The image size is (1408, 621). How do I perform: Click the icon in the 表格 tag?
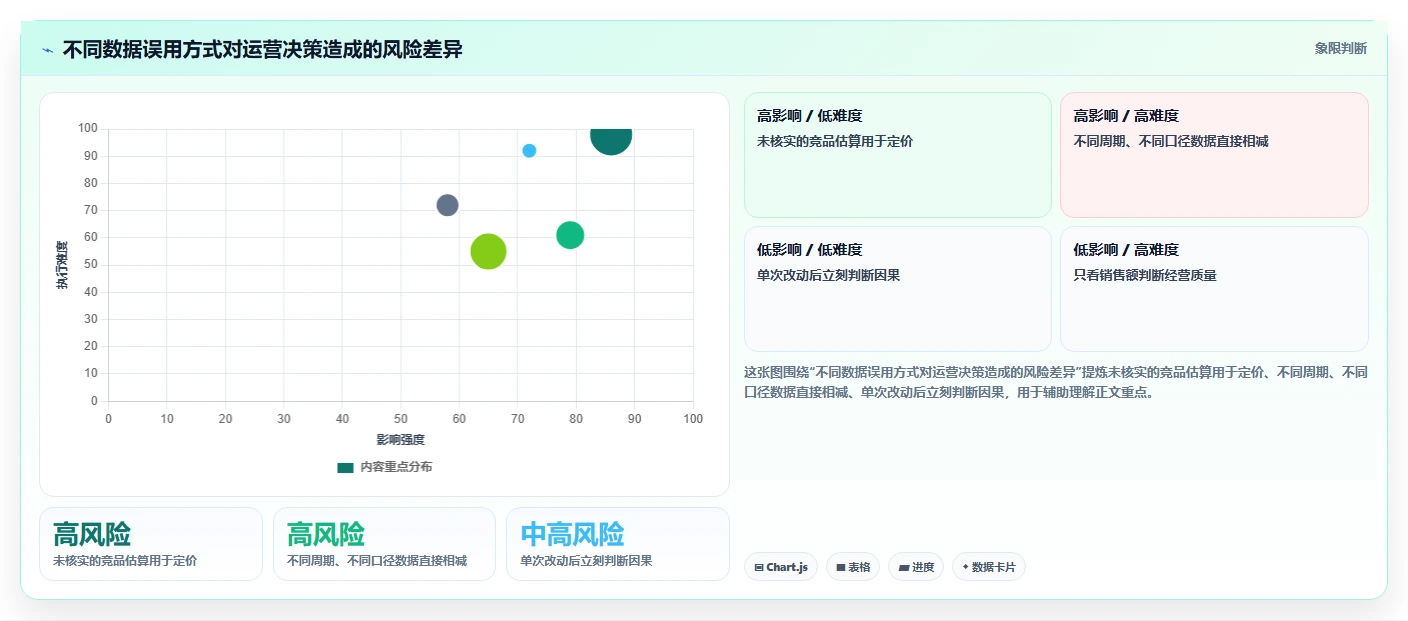[841, 567]
